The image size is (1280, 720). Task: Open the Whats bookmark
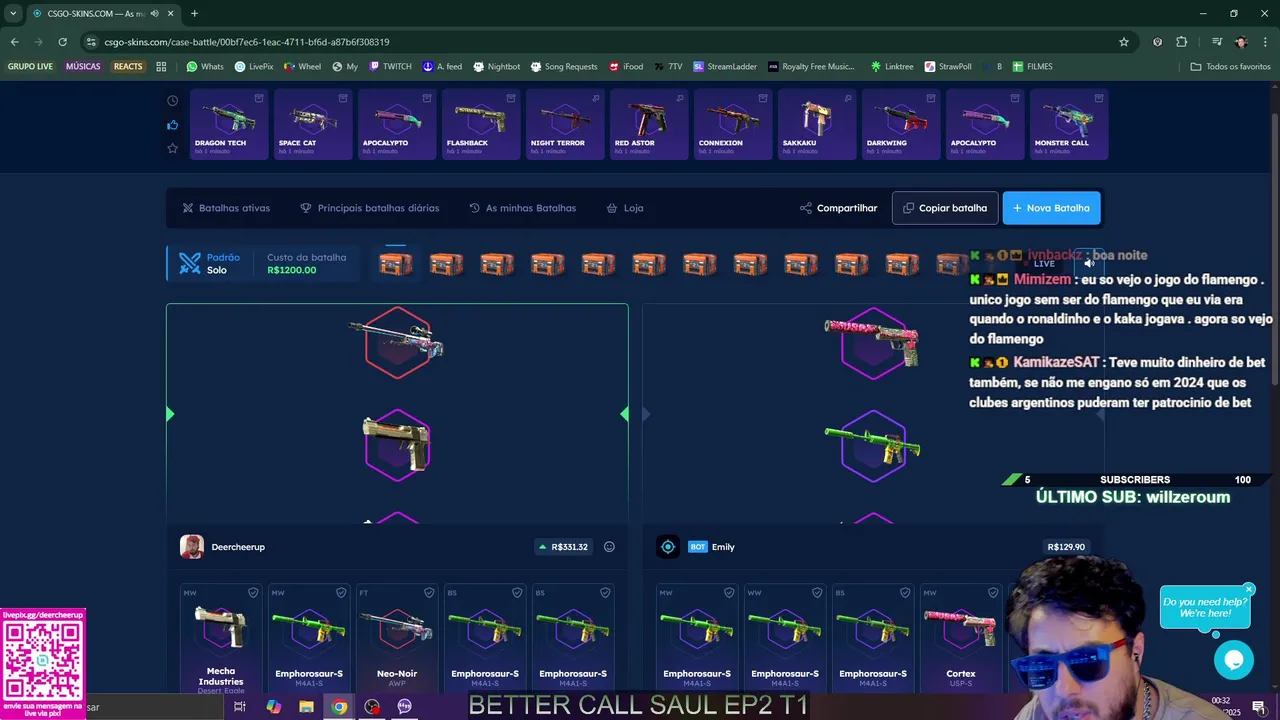(205, 67)
